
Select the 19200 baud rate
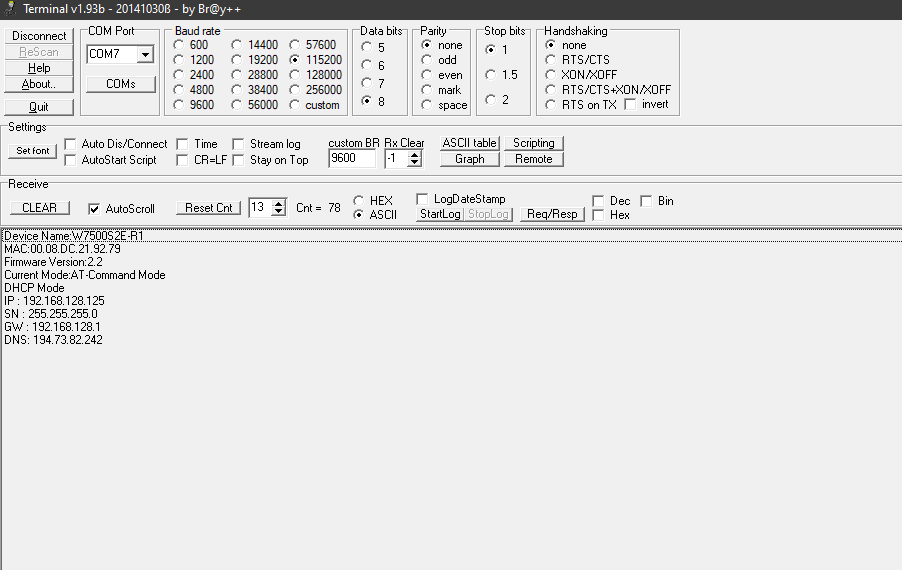pyautogui.click(x=237, y=60)
